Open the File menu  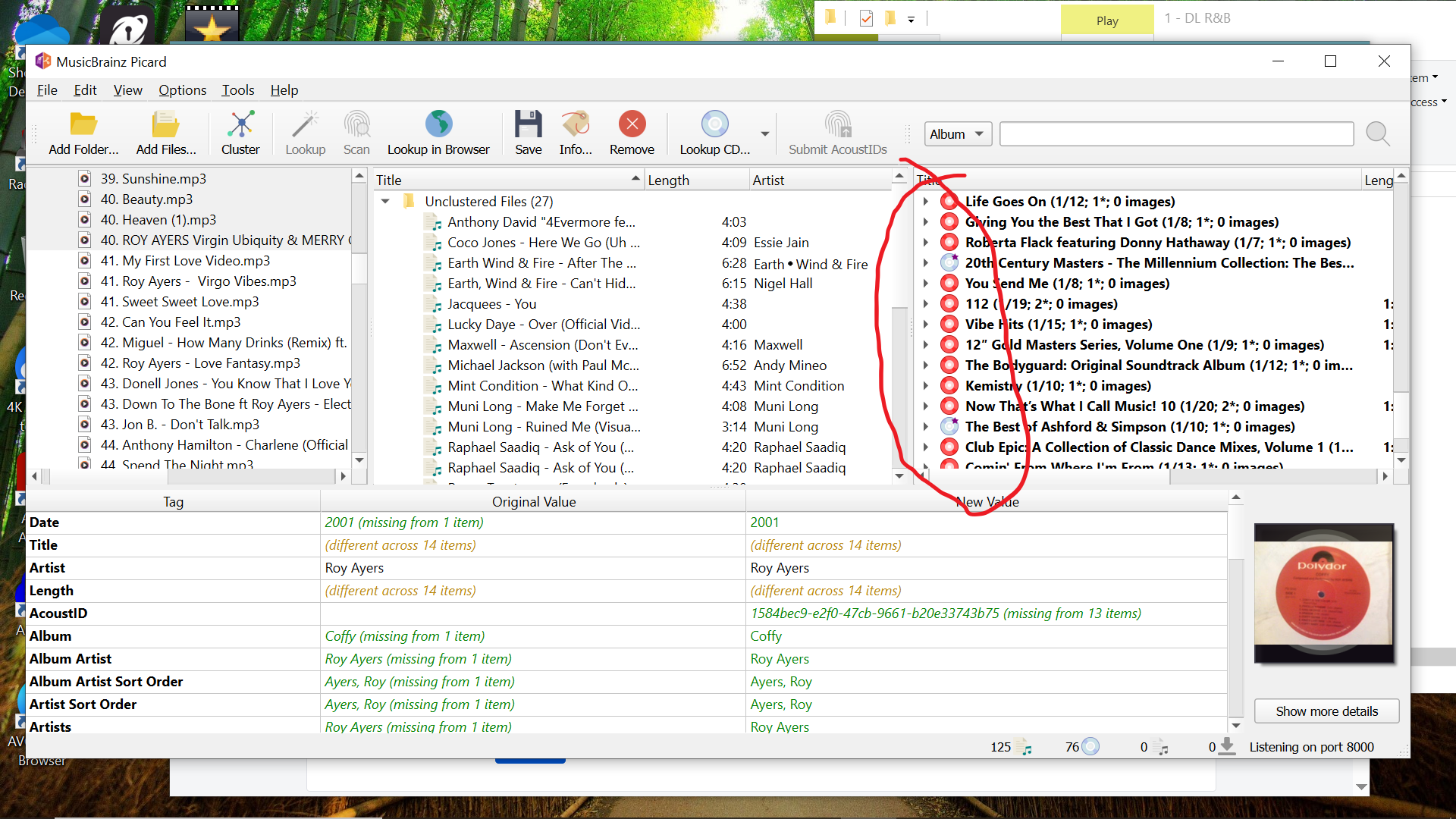[47, 90]
